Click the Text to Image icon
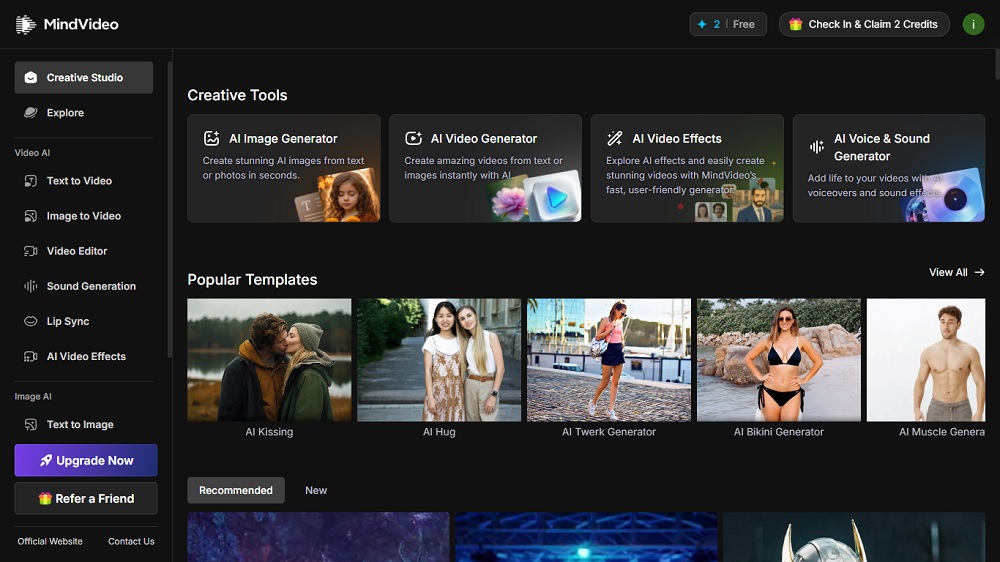The height and width of the screenshot is (562, 1000). point(31,424)
